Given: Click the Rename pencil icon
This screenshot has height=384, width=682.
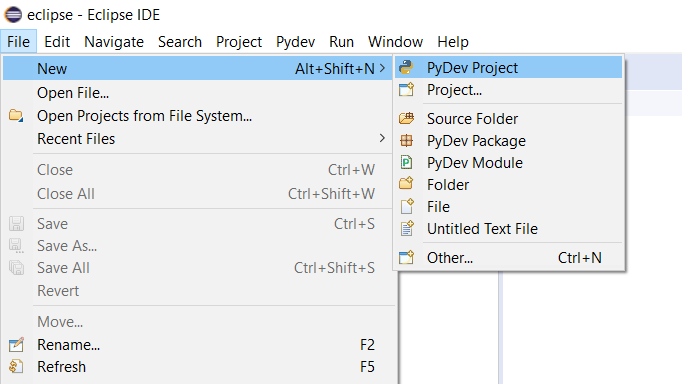Looking at the screenshot, I should point(17,344).
